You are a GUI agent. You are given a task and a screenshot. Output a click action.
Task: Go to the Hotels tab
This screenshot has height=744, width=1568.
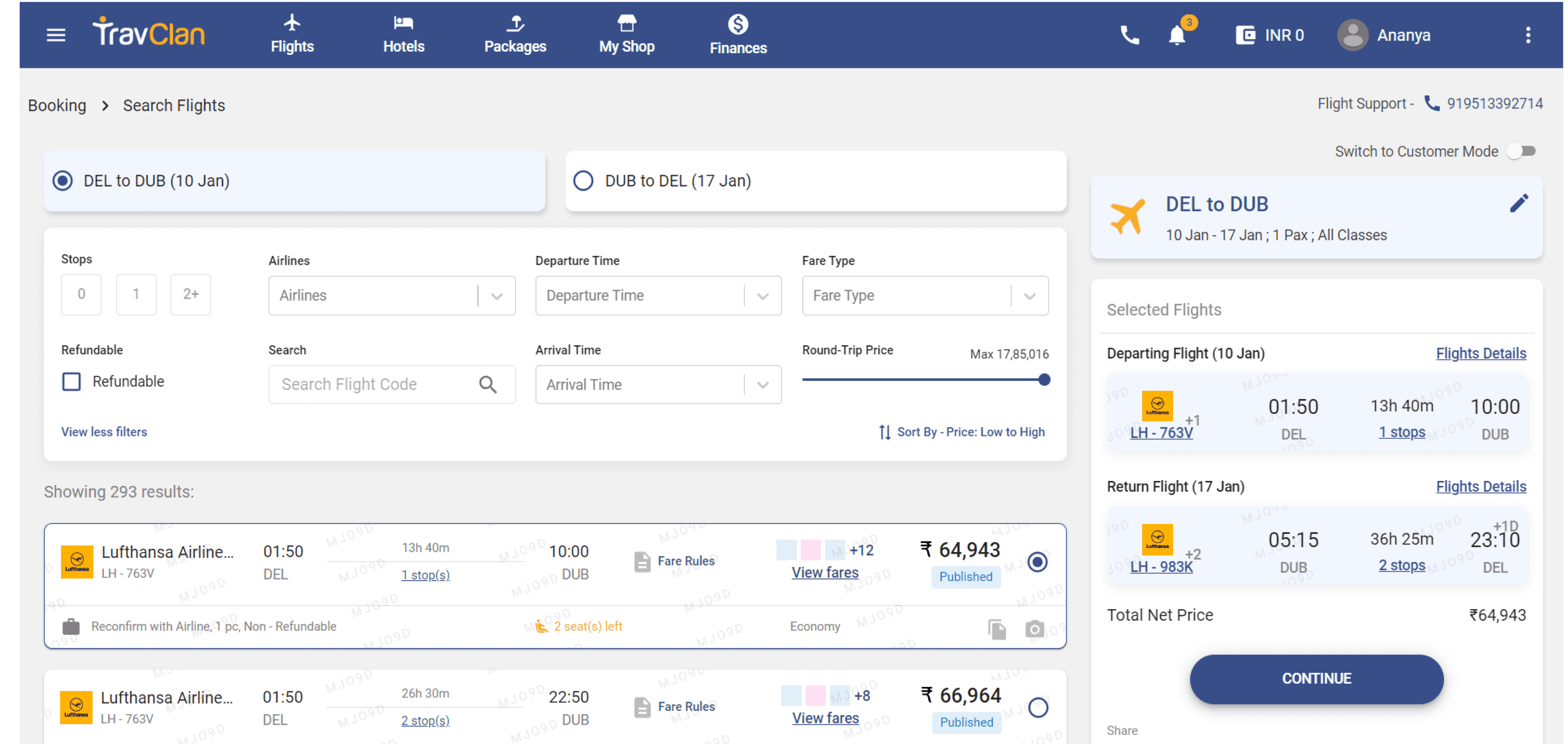click(x=404, y=35)
